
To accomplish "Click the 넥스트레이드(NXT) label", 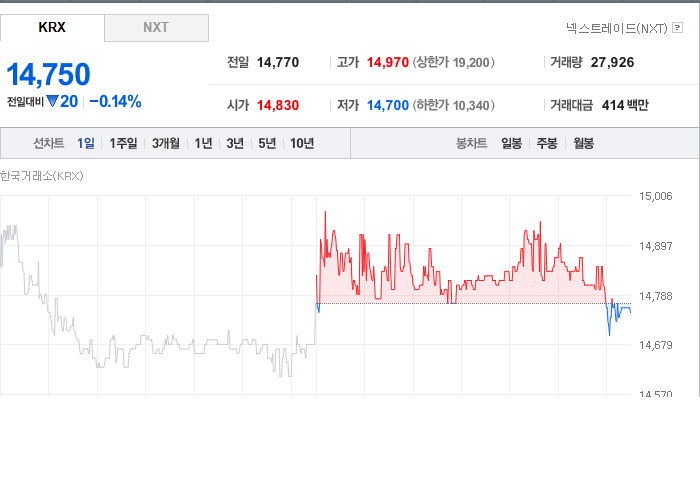I will 617,28.
